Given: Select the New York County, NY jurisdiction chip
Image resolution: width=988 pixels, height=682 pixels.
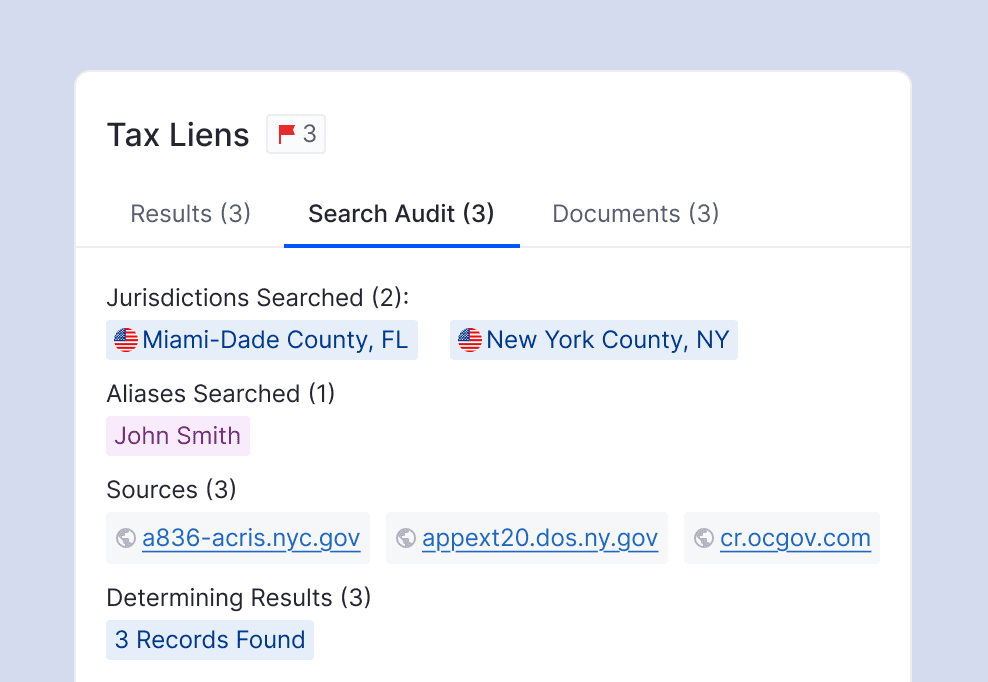Looking at the screenshot, I should click(593, 339).
